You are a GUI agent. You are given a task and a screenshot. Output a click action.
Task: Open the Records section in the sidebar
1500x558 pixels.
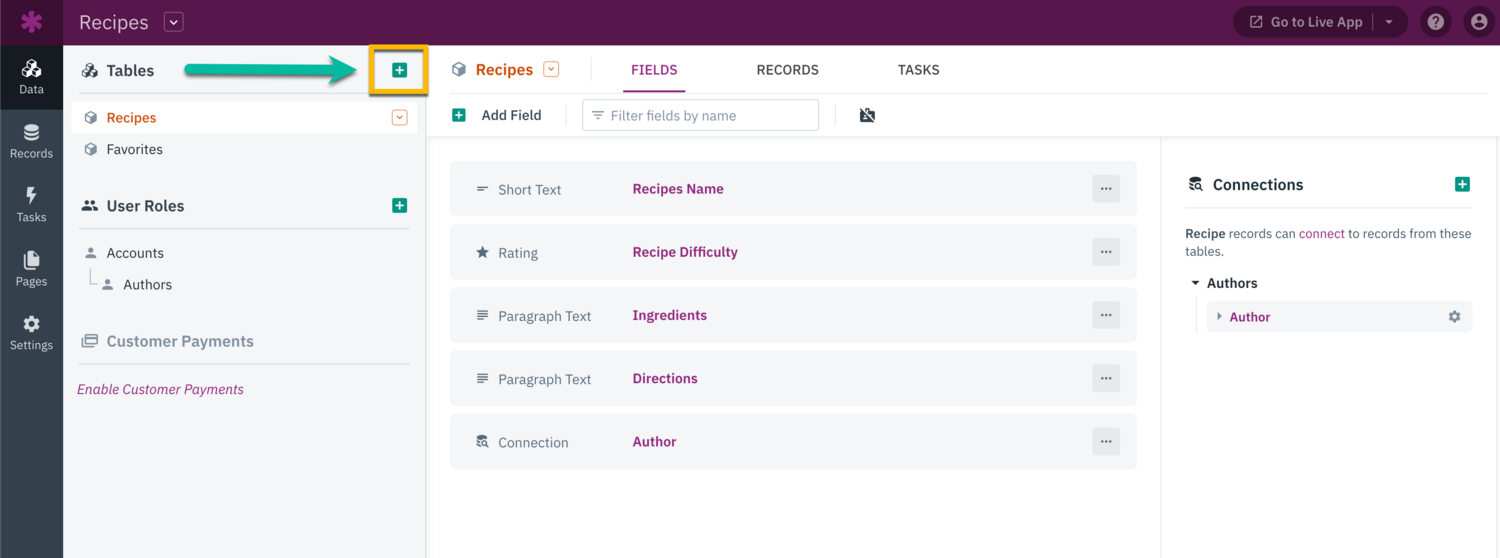(x=31, y=141)
